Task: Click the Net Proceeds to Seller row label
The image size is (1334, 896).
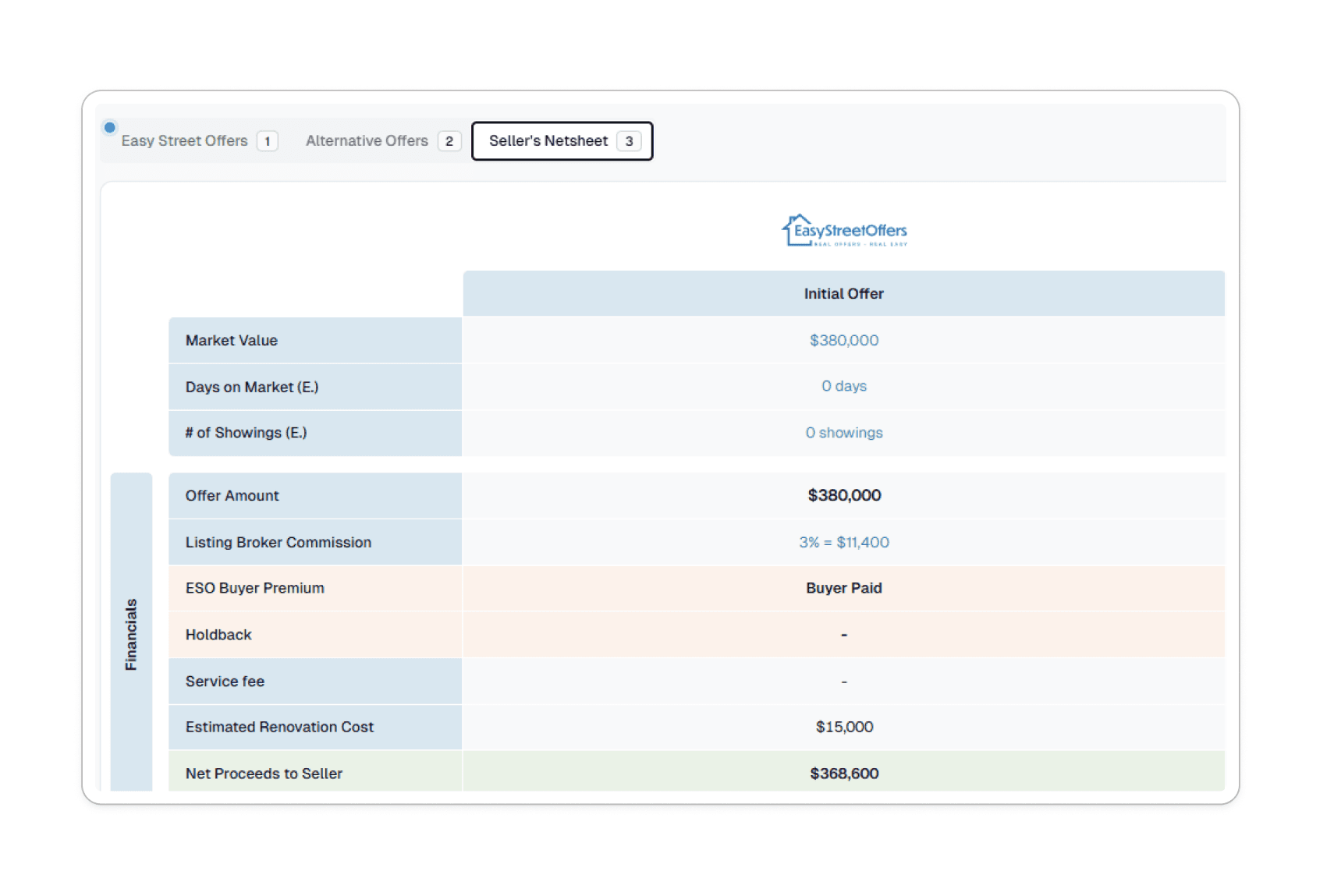Action: pos(264,773)
